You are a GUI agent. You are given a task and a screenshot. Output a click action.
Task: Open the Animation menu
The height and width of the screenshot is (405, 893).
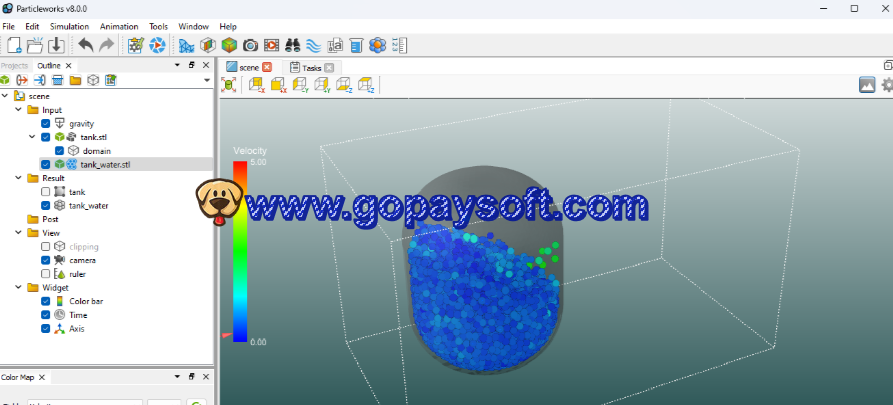[x=119, y=26]
